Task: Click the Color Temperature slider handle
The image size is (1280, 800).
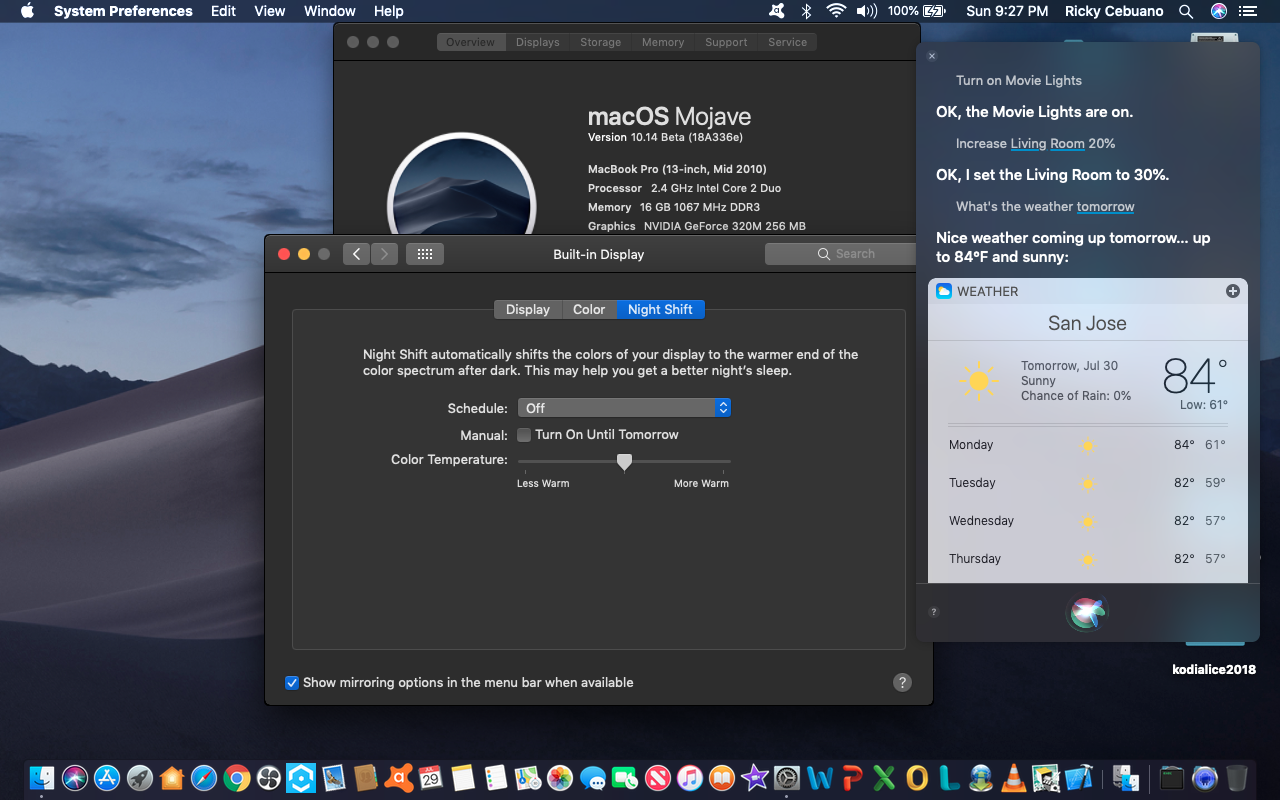Action: click(624, 461)
